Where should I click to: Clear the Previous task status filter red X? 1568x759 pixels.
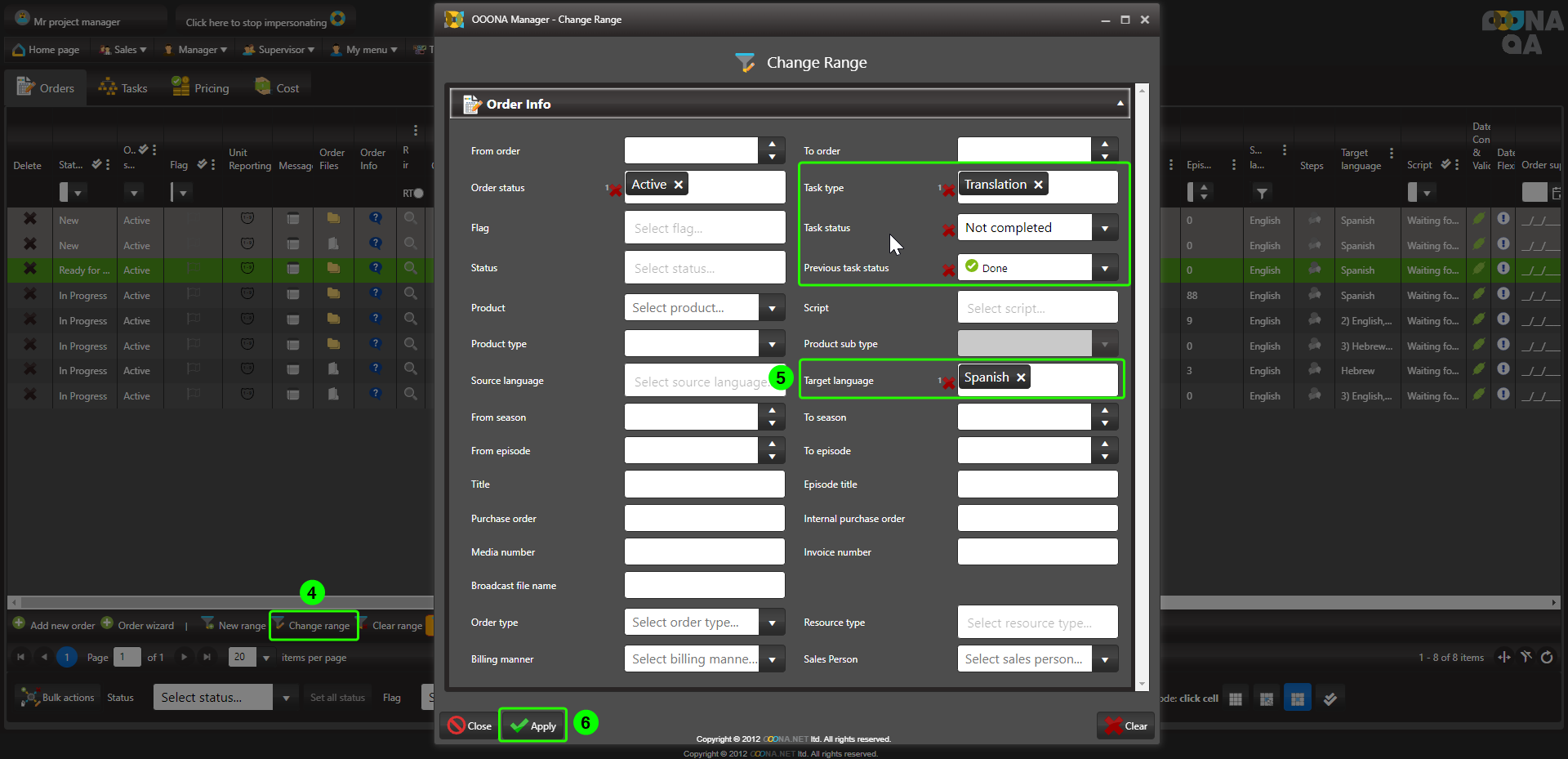[948, 270]
